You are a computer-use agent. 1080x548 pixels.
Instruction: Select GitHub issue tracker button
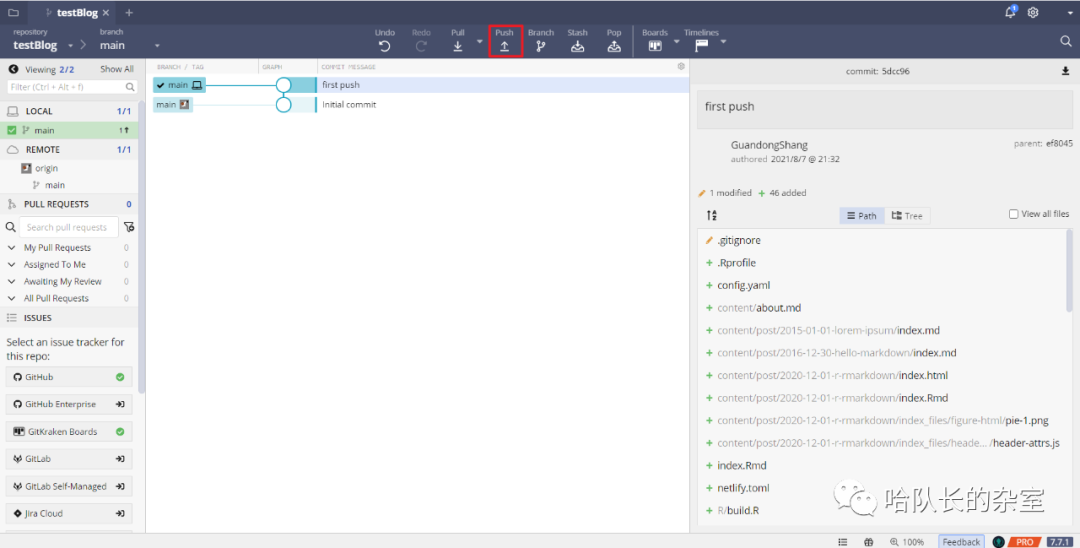click(69, 377)
